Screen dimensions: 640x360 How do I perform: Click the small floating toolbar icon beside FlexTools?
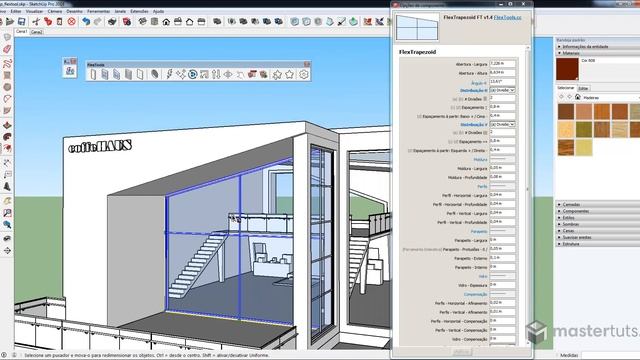pos(70,71)
